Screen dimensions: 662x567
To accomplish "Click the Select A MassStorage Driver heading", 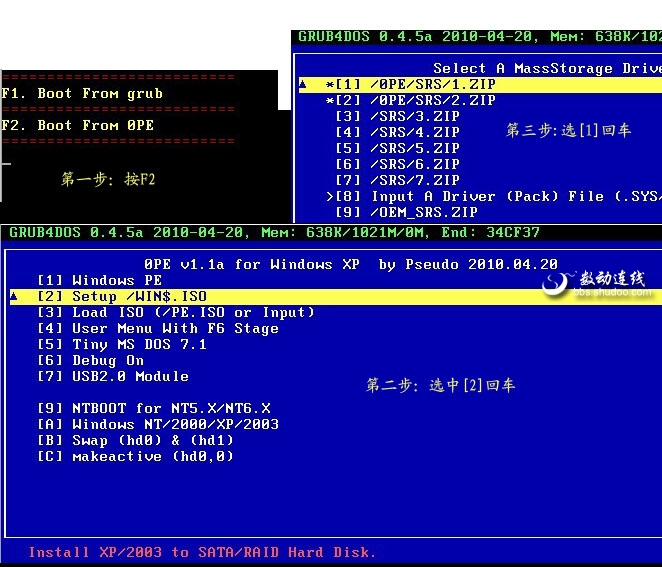I will [x=547, y=68].
